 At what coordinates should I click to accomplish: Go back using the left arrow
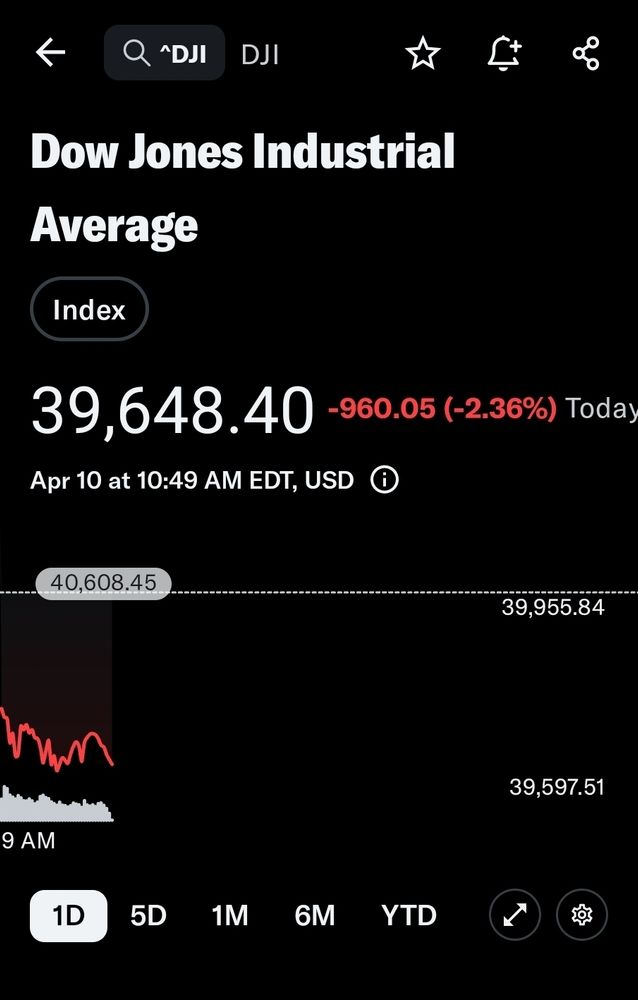tap(50, 53)
